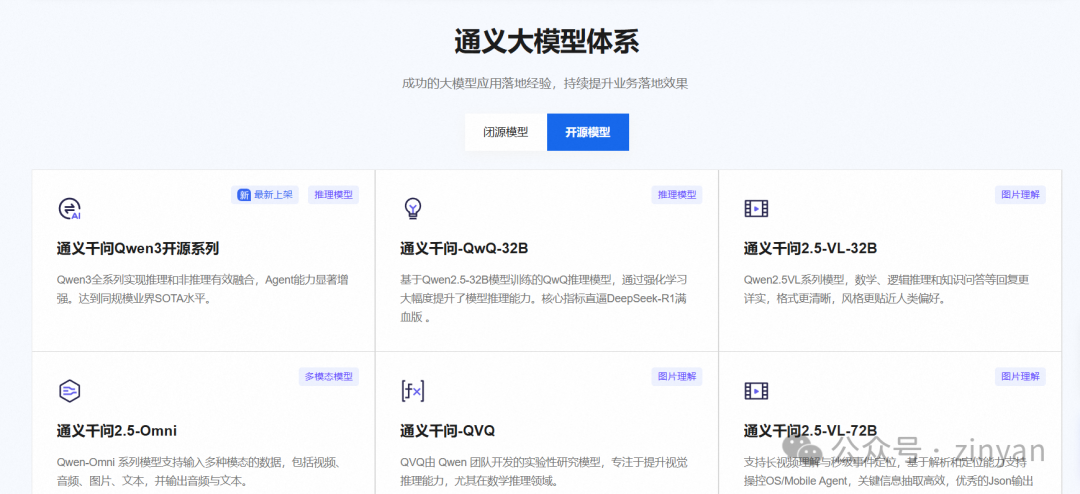1080x494 pixels.
Task: Click description starting 支持长视频理解
Action: point(889,471)
